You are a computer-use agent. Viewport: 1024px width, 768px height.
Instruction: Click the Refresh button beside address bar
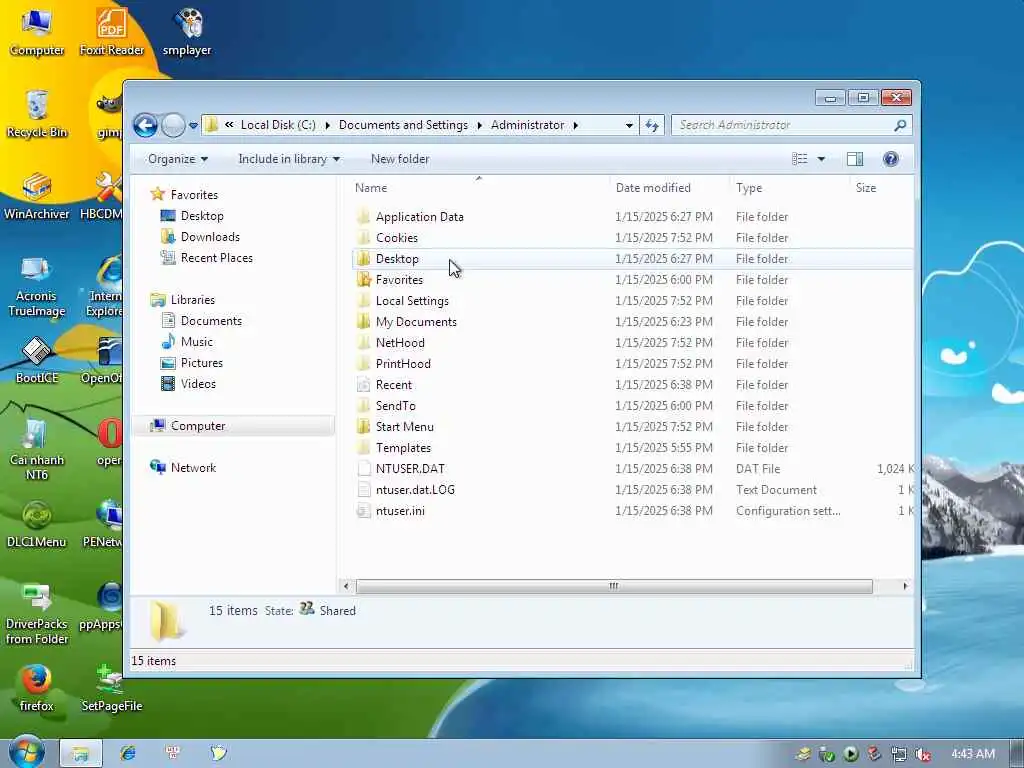point(652,125)
